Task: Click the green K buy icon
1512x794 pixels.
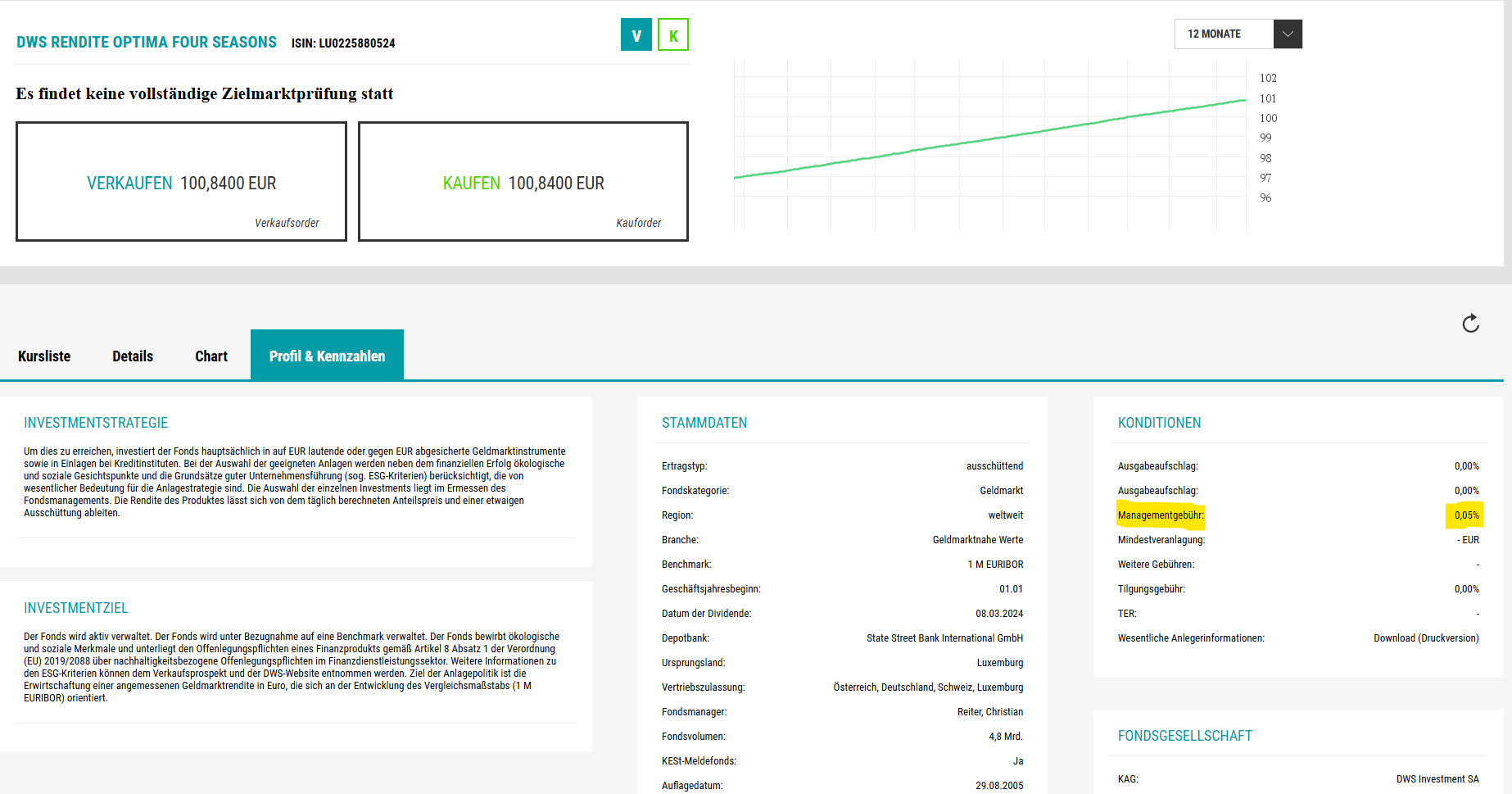Action: click(x=673, y=35)
